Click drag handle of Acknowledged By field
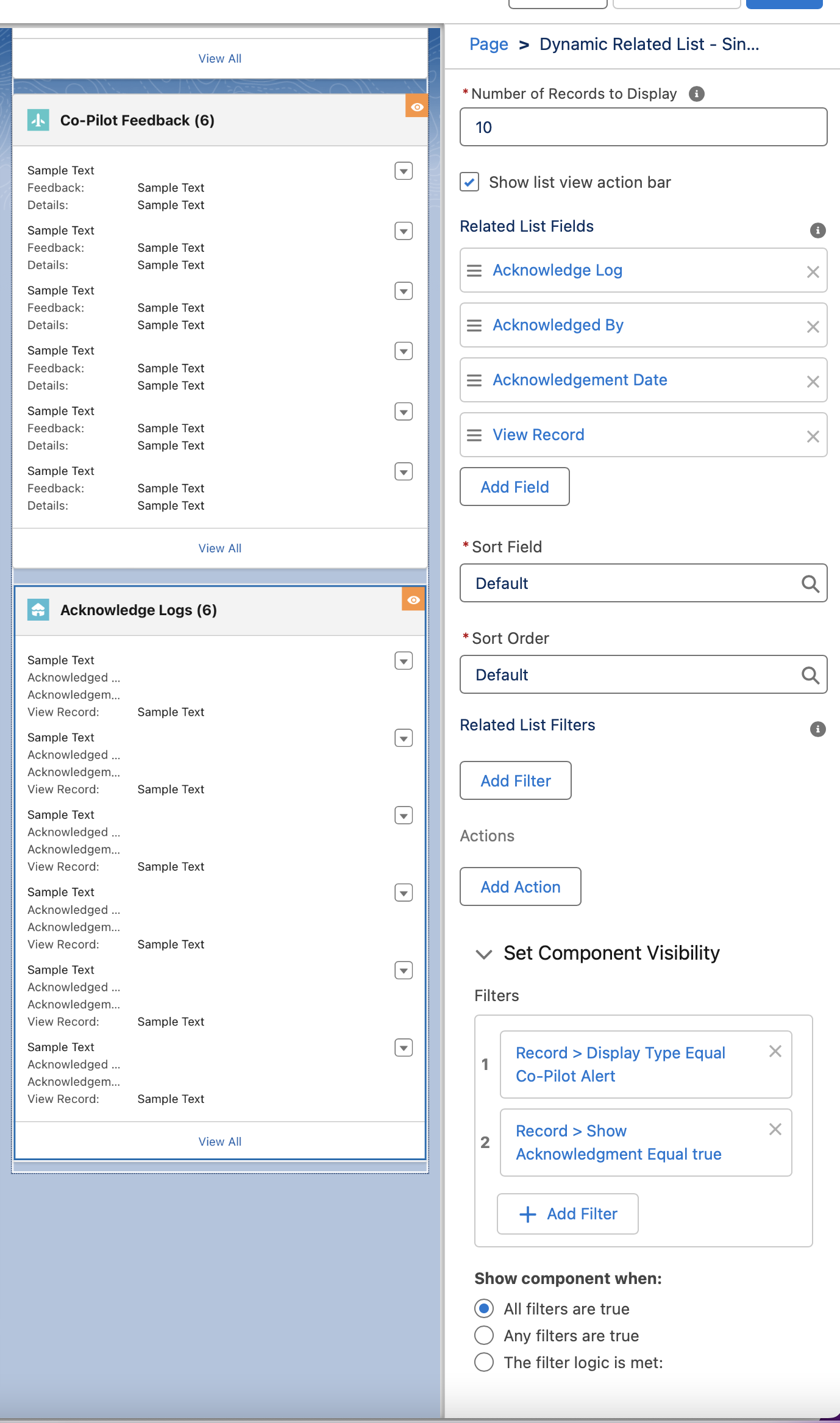 [474, 326]
